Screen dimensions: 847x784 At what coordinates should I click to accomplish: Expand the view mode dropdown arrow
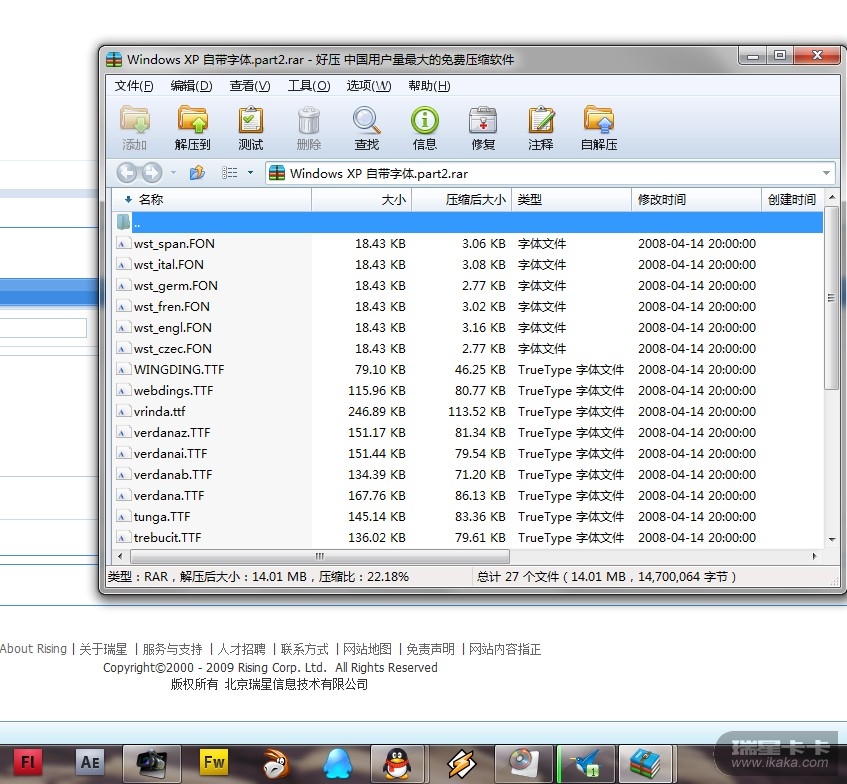250,173
